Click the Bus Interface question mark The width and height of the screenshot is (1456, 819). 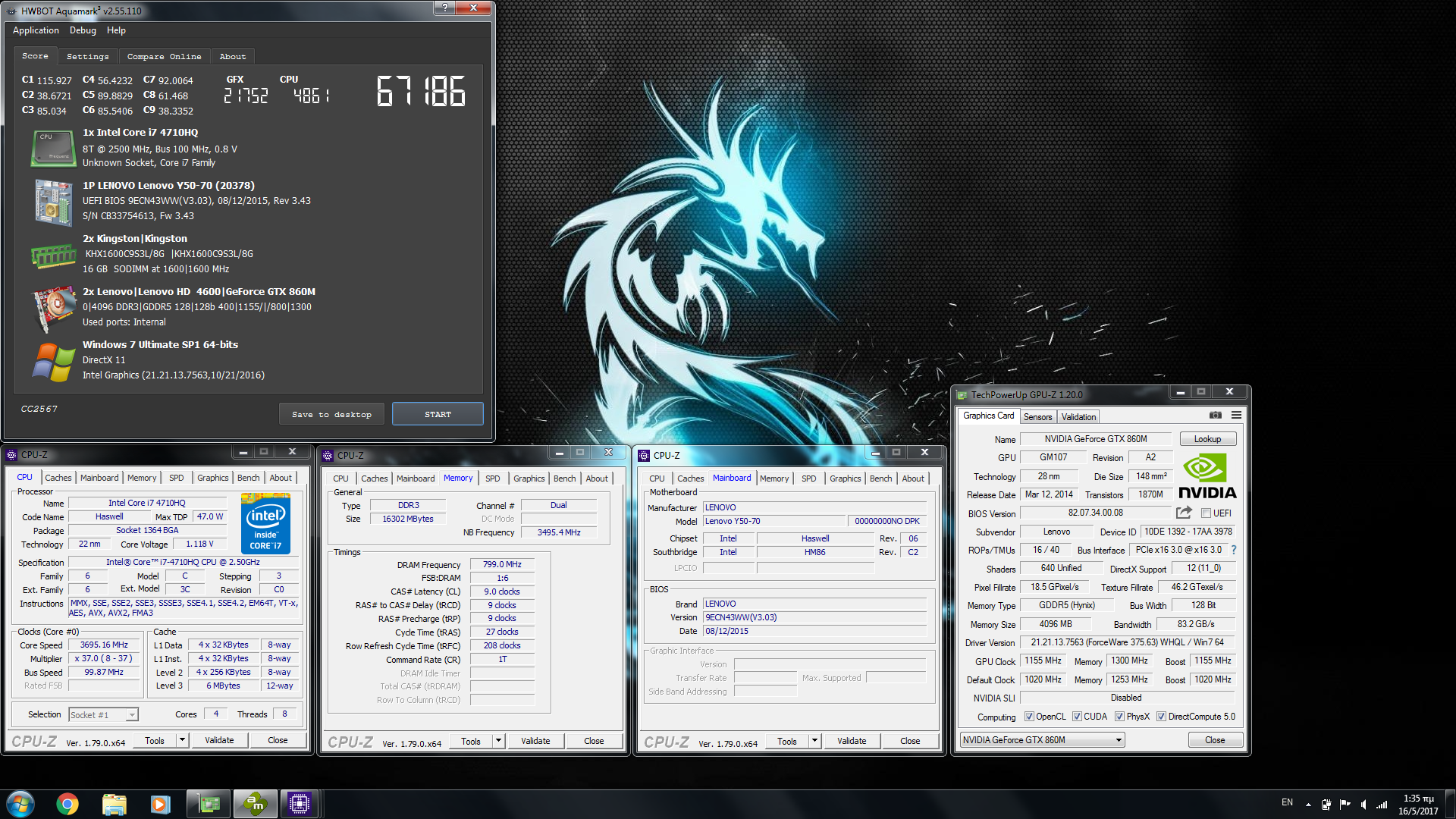(x=1234, y=550)
